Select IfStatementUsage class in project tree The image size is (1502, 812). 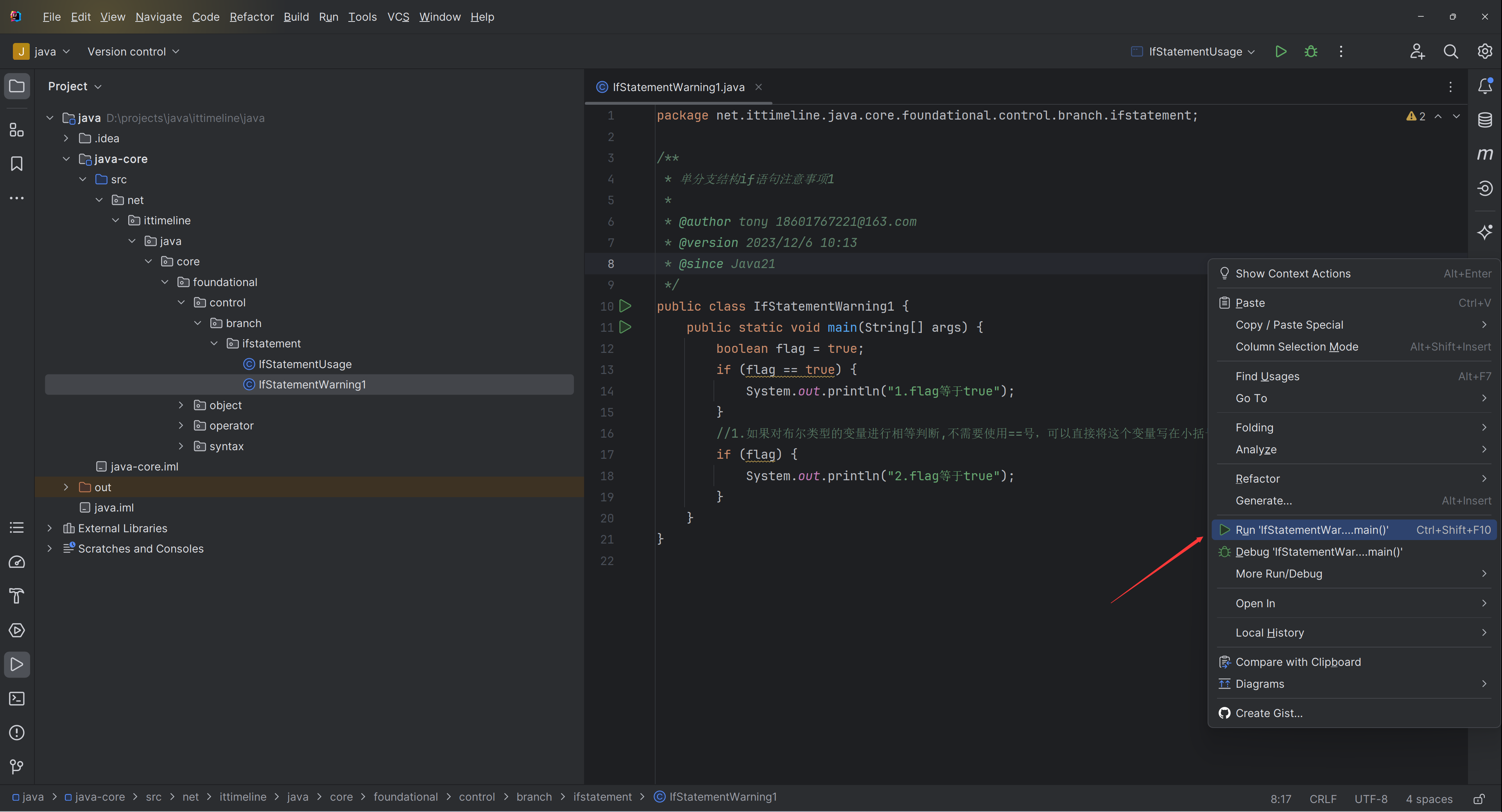click(x=305, y=364)
